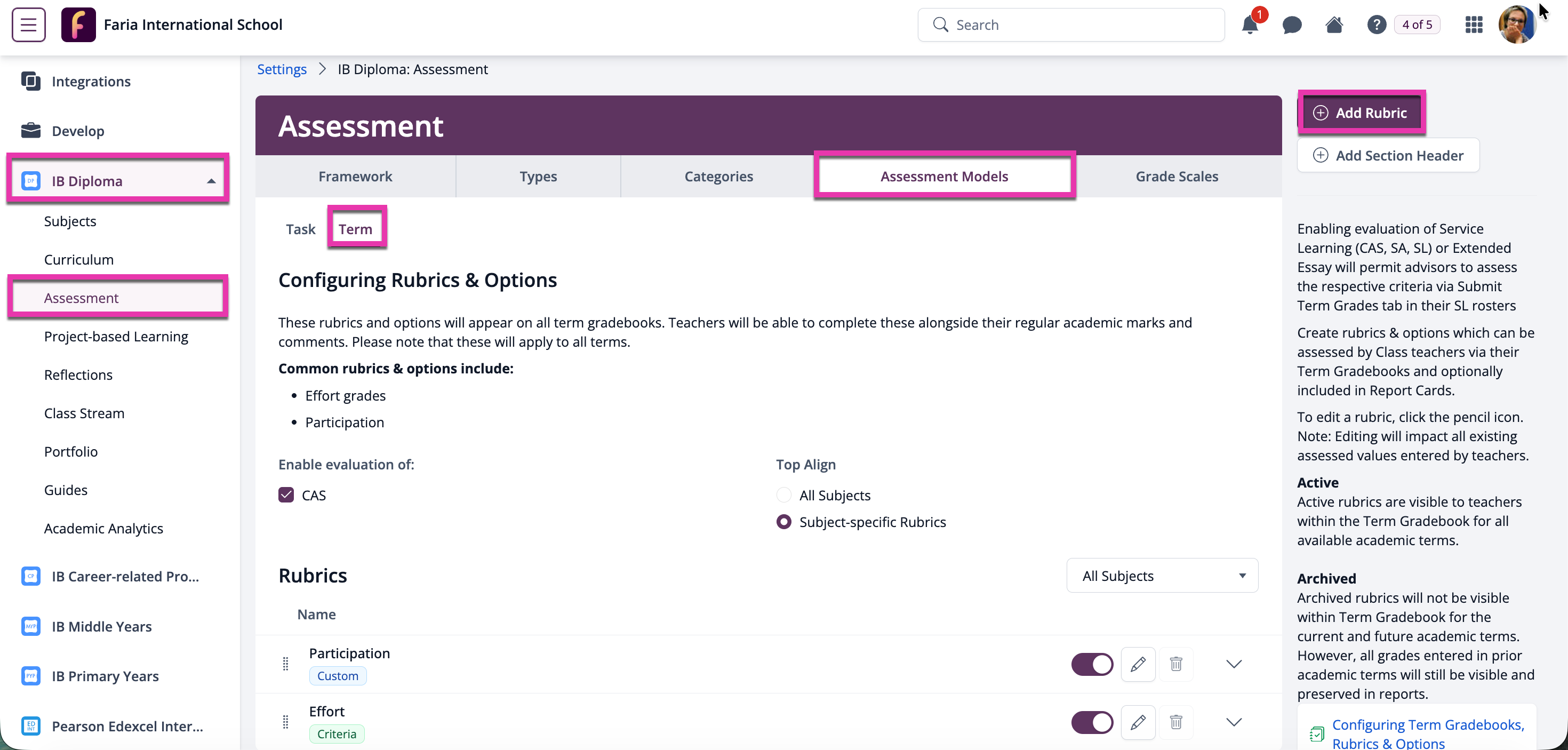Grab the Effort row drag handle

[285, 722]
